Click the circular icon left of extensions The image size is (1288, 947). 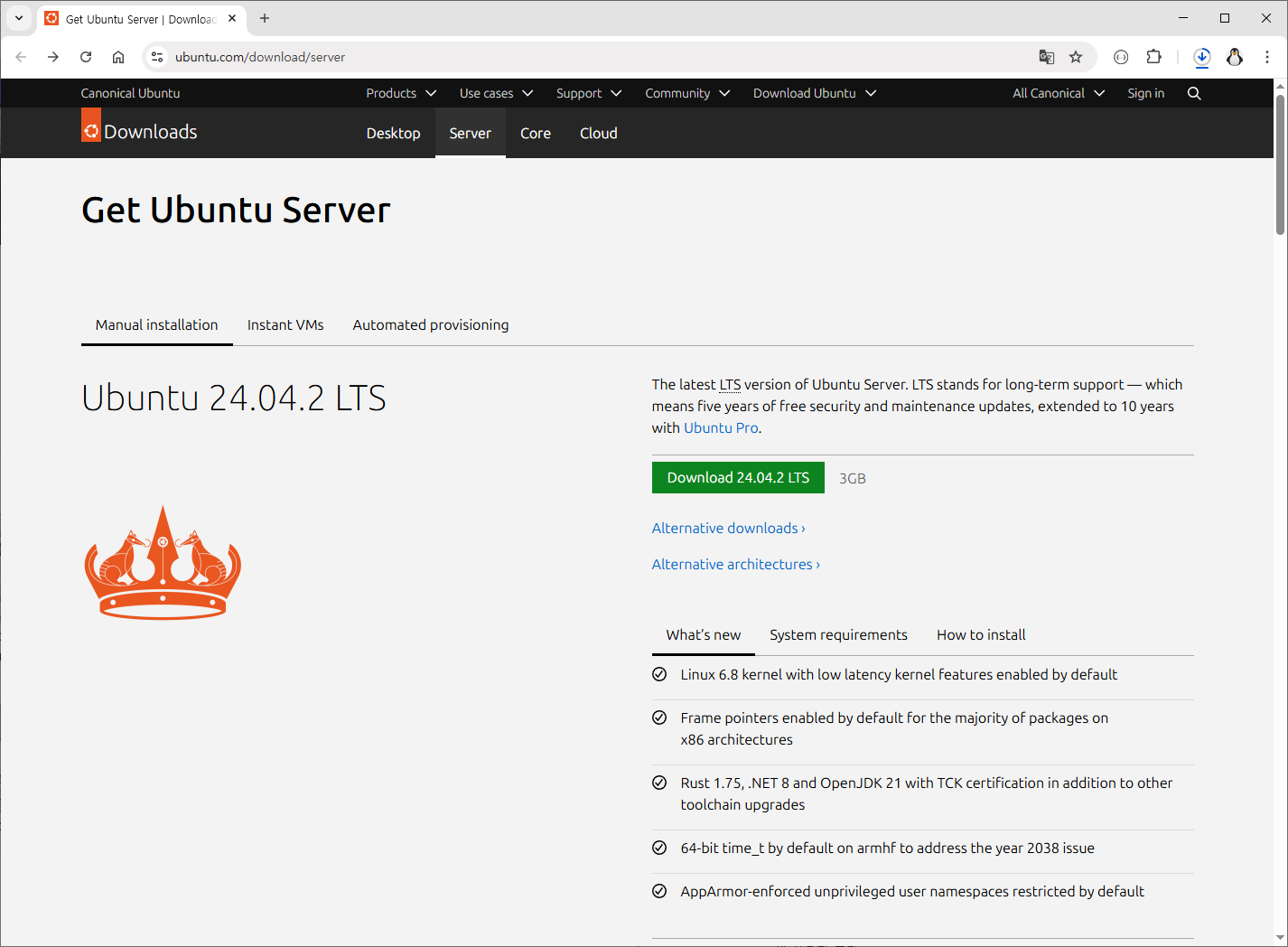pos(1121,57)
